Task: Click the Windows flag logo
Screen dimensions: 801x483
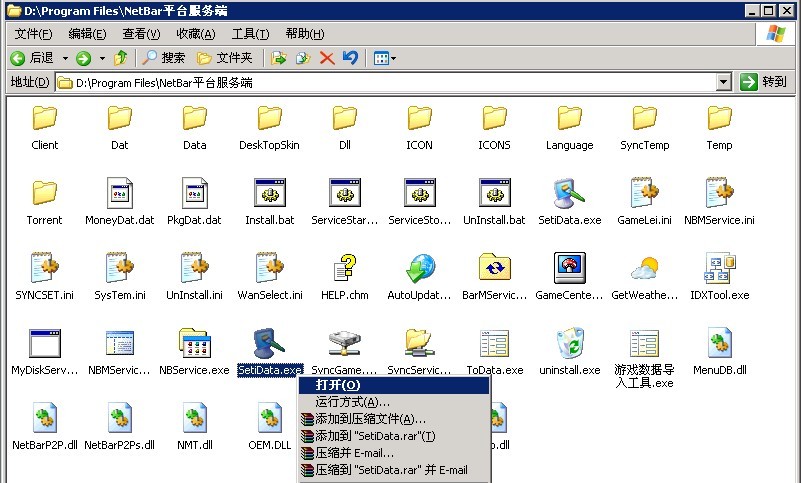Action: click(x=775, y=34)
